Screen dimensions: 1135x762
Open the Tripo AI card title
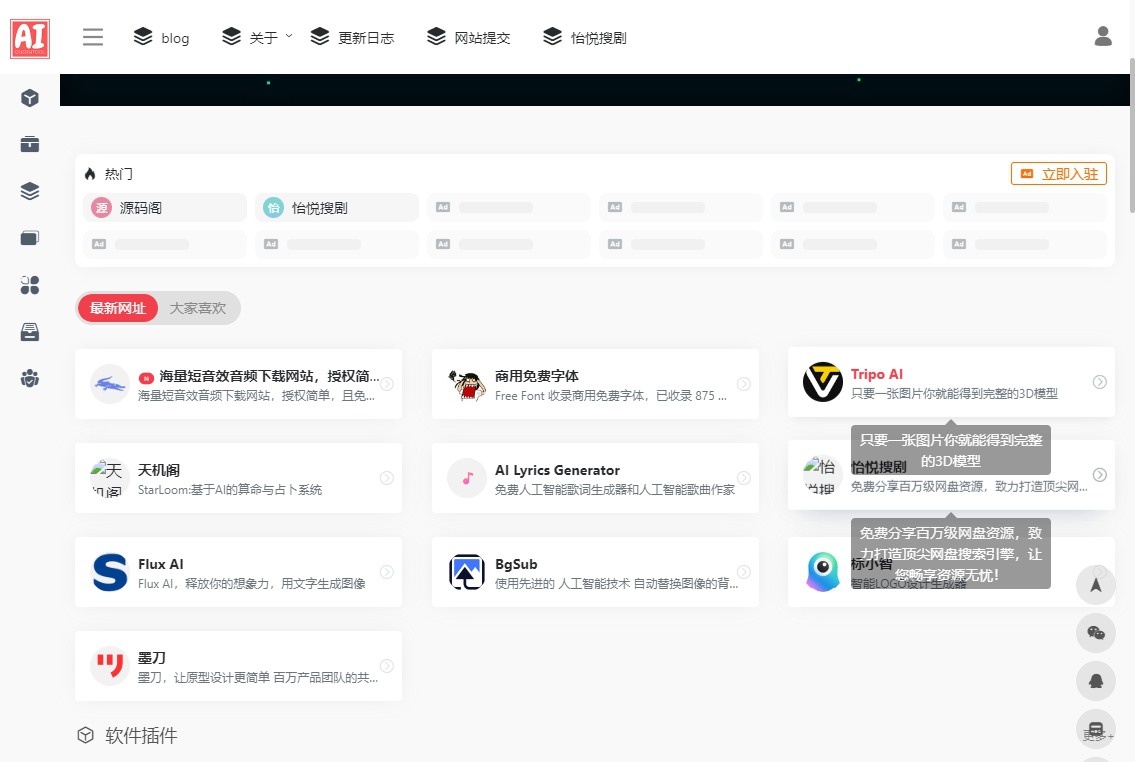click(877, 374)
